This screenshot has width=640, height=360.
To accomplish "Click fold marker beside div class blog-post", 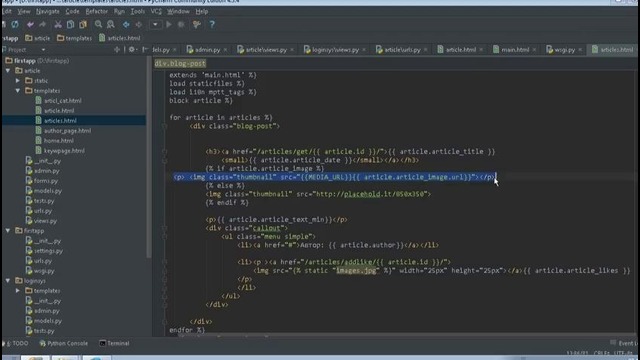I will coord(164,127).
